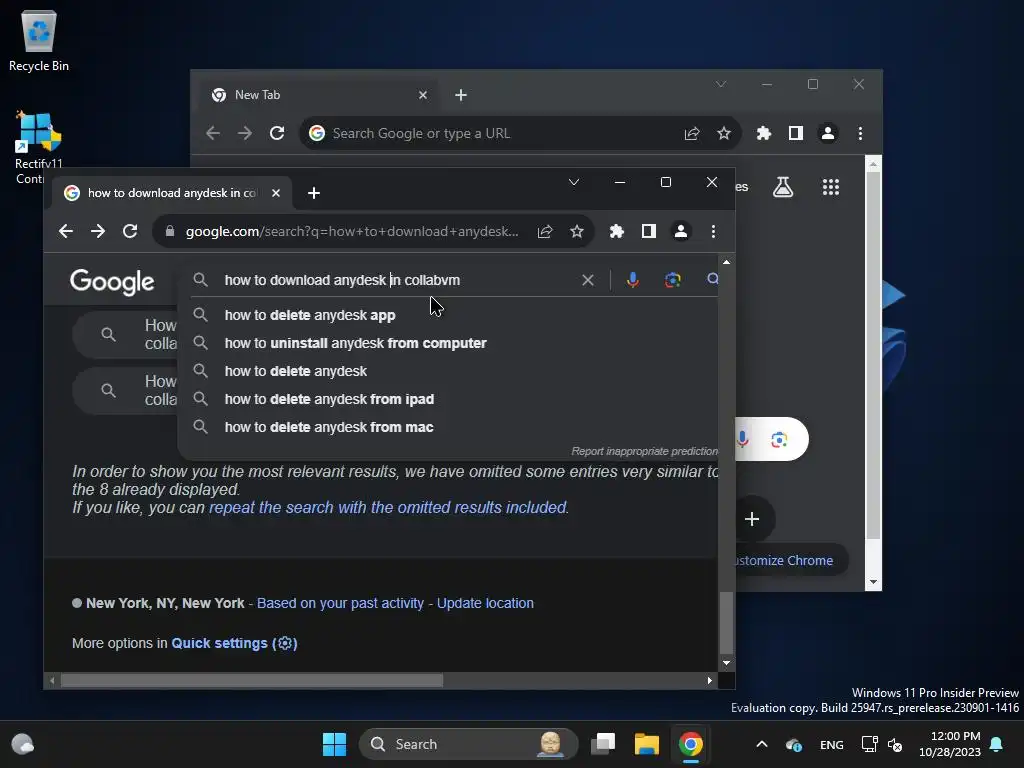Toggle side panel in New Tab window
Viewport: 1024px width, 768px height.
[795, 133]
